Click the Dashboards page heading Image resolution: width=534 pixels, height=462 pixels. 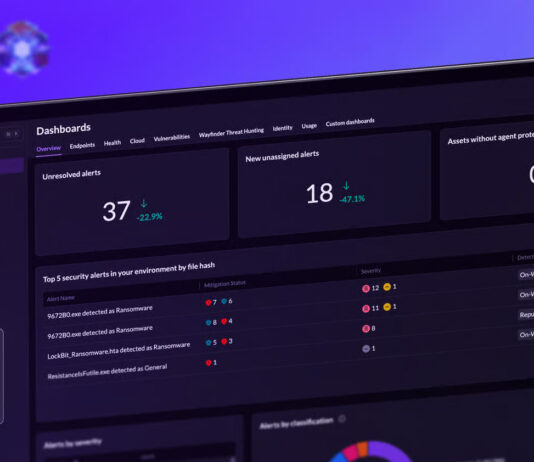click(x=63, y=129)
